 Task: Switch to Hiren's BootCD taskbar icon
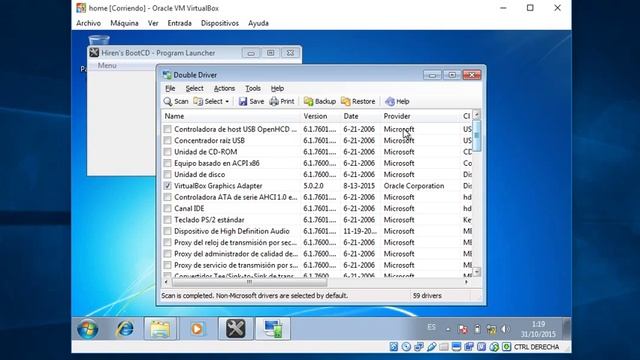[x=236, y=329]
